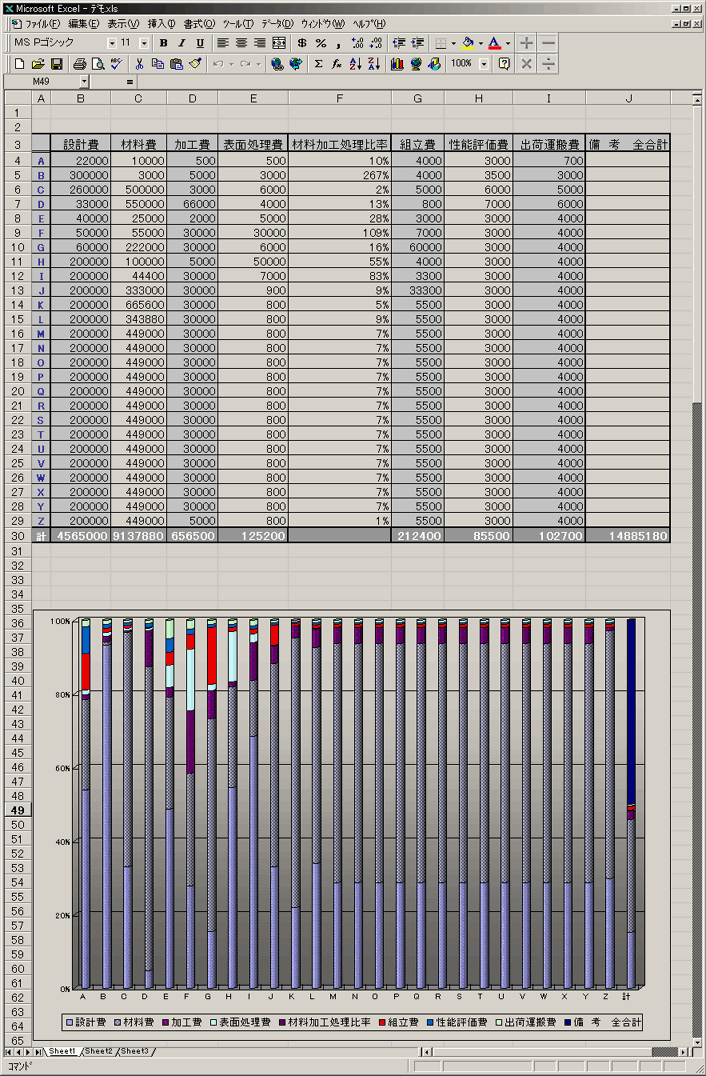
Task: Click the Save floppy disk icon
Action: point(57,64)
